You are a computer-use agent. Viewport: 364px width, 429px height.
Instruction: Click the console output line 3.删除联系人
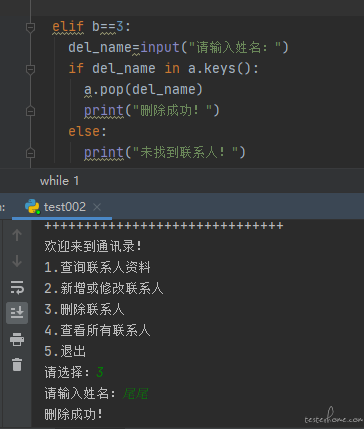point(84,310)
